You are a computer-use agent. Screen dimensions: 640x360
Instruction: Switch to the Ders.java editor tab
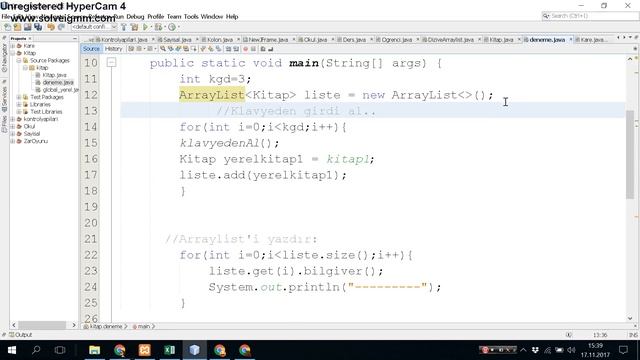[353, 40]
